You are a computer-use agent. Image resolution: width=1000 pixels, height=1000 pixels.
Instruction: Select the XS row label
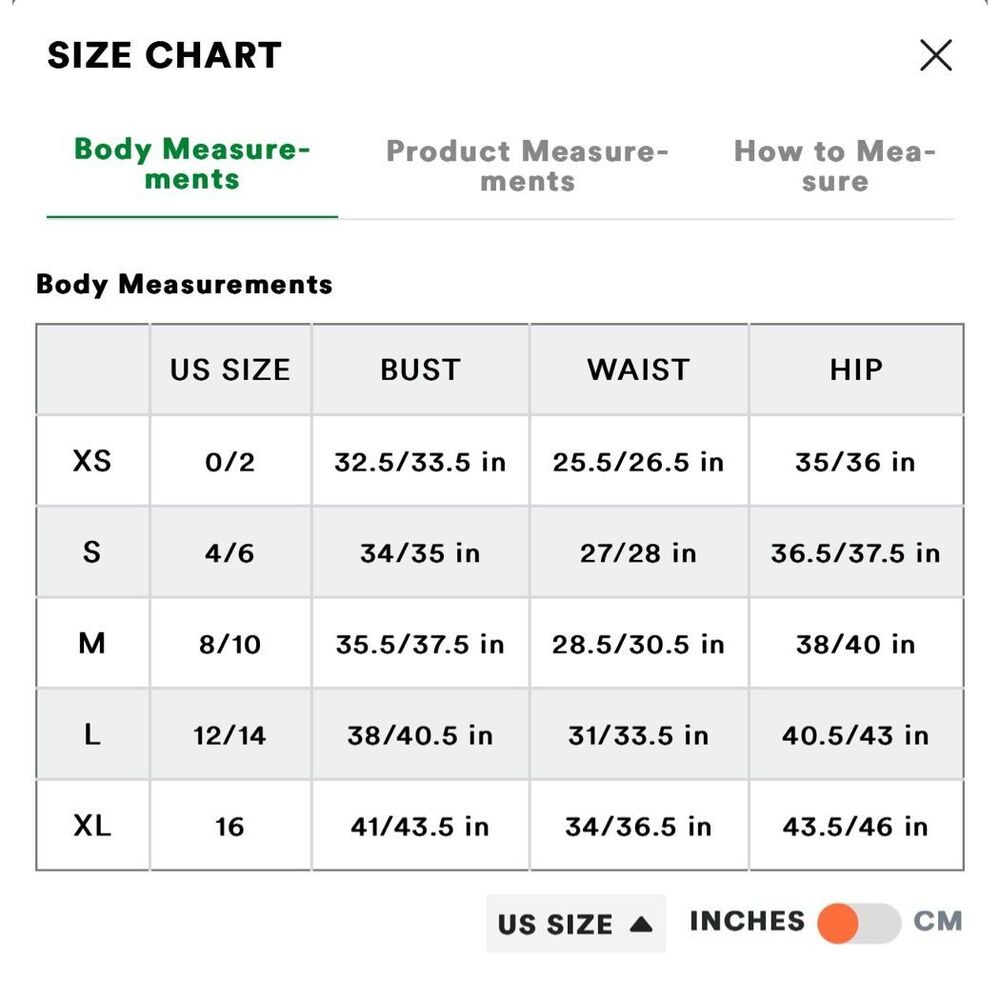click(x=92, y=461)
